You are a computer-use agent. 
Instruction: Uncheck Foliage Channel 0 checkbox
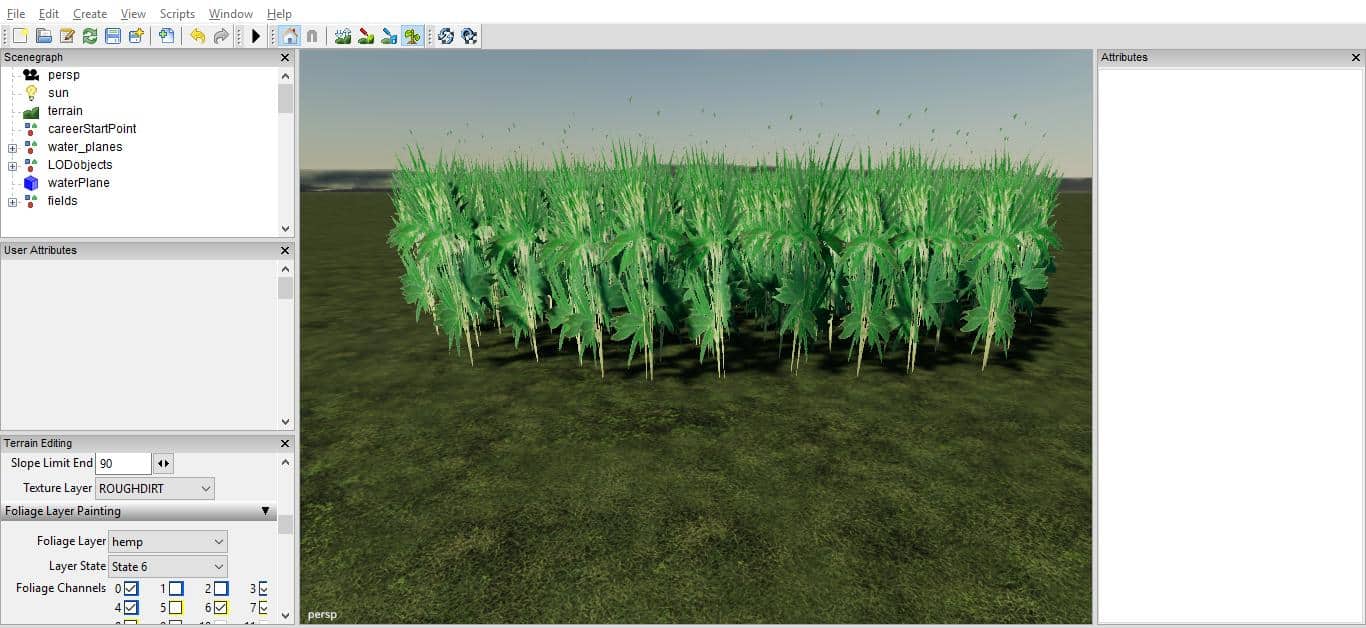(131, 589)
